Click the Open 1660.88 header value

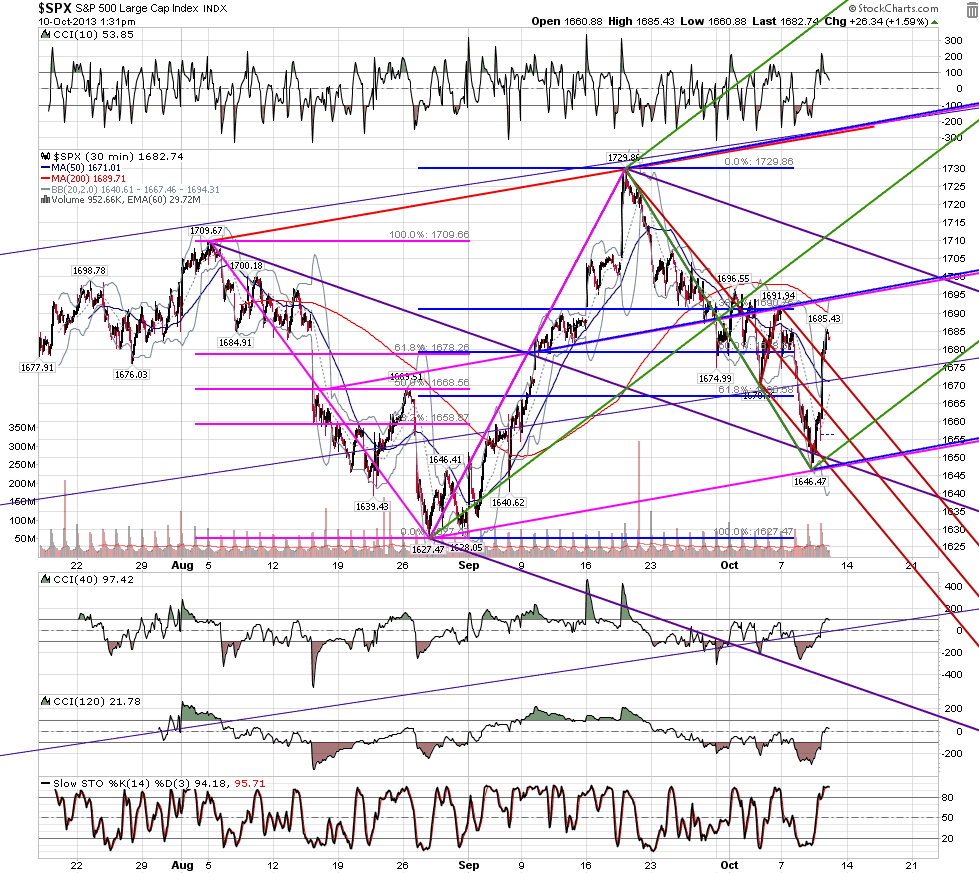click(567, 21)
